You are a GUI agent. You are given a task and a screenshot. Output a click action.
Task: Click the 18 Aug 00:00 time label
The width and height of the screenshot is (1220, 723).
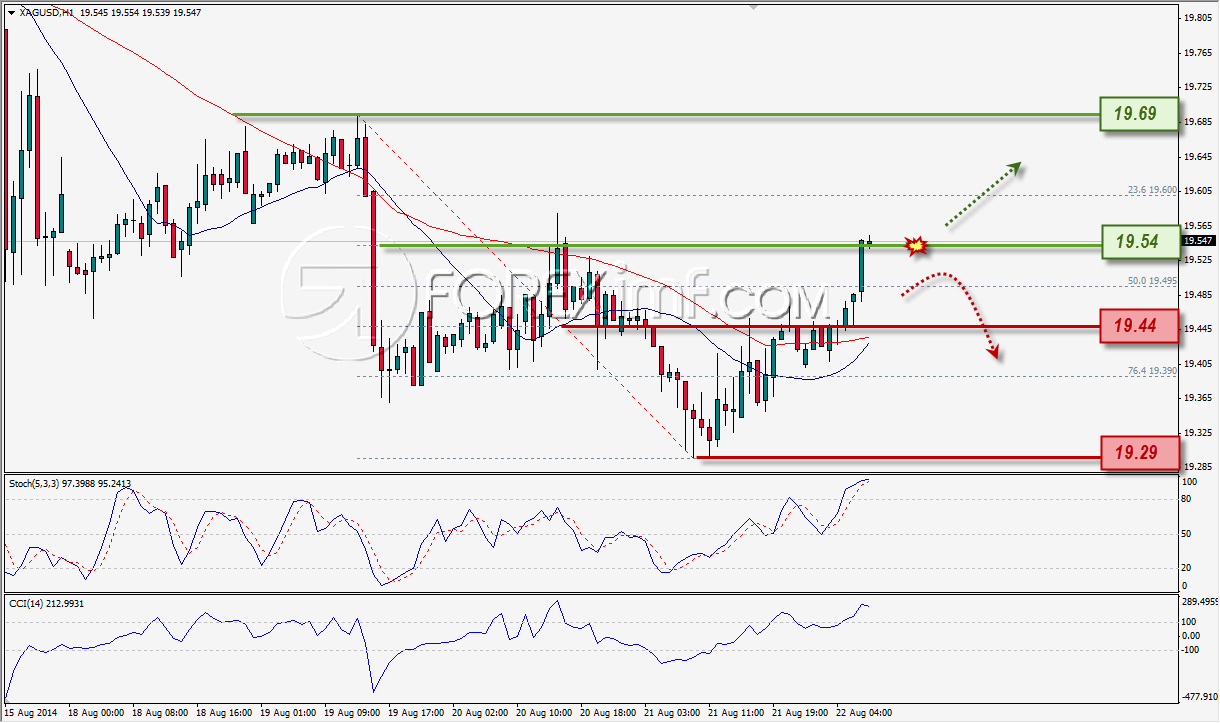click(x=97, y=713)
